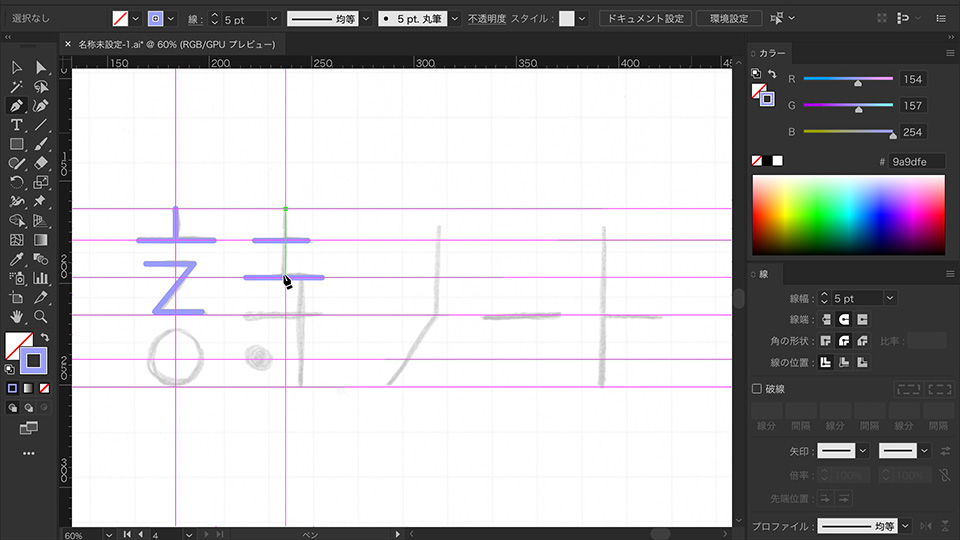This screenshot has height=540, width=960.
Task: Set stroke cap to round cap
Action: [x=844, y=320]
